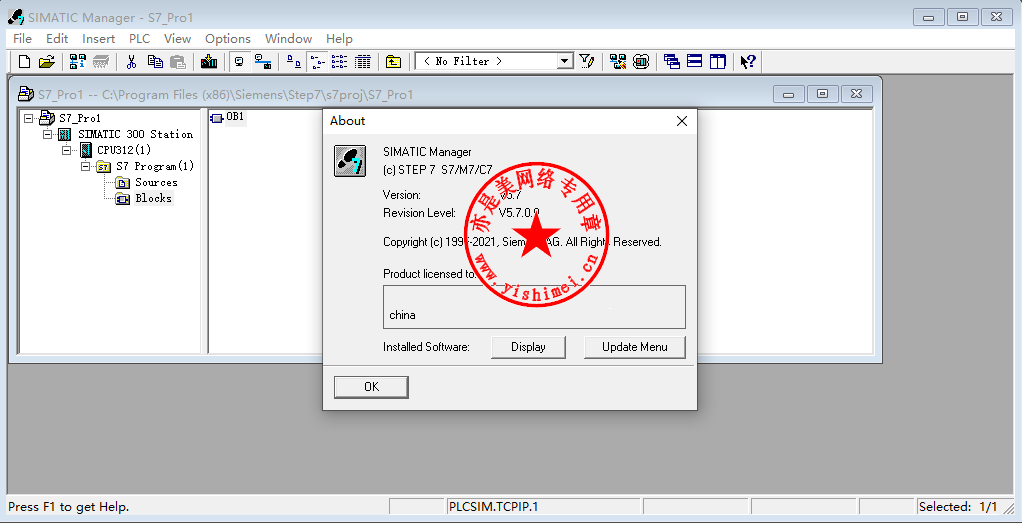This screenshot has width=1022, height=523.
Task: Toggle the Online view toolbar button
Action: [x=263, y=62]
